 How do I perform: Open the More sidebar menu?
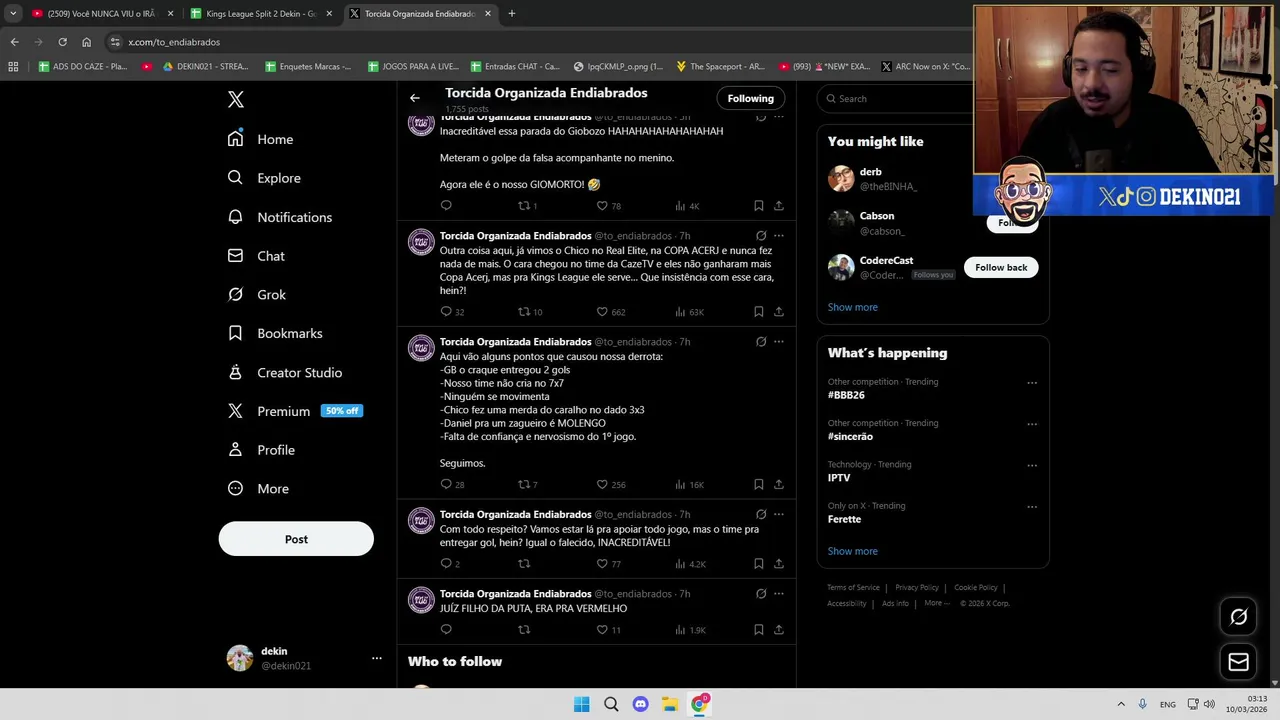click(x=258, y=489)
